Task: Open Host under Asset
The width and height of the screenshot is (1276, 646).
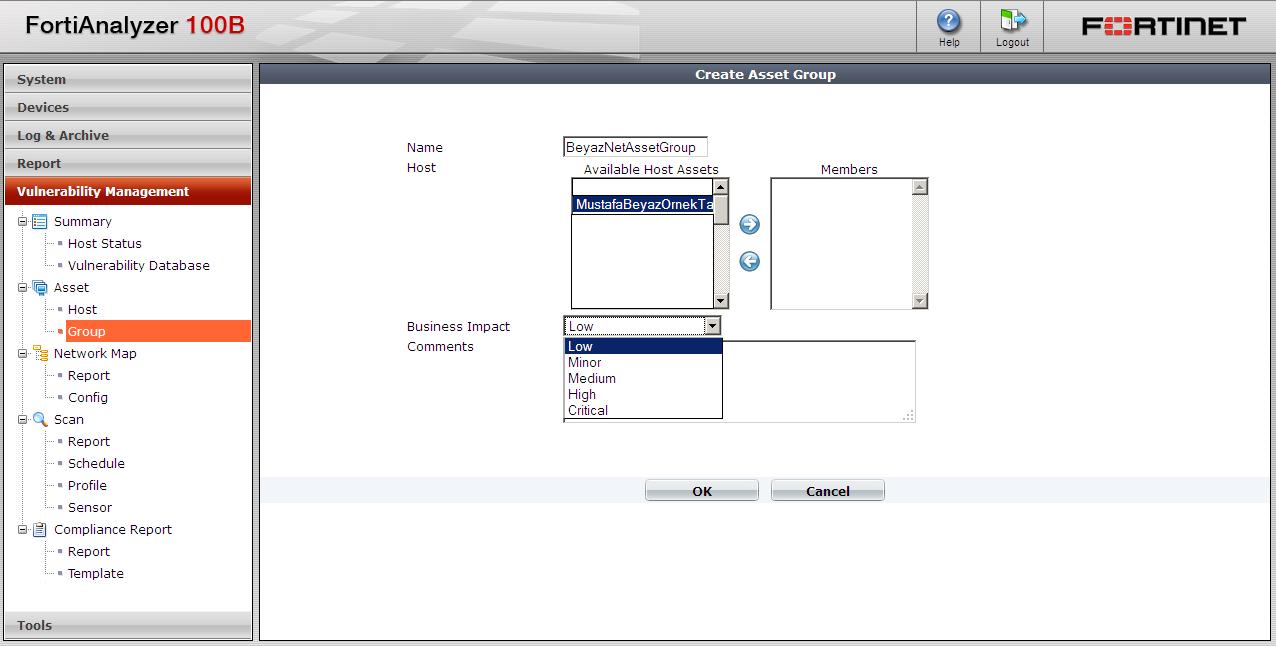Action: (82, 309)
